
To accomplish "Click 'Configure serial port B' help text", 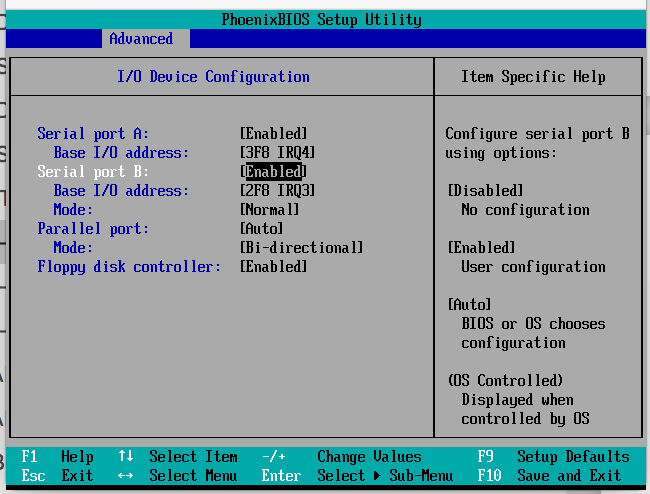I will (x=537, y=134).
